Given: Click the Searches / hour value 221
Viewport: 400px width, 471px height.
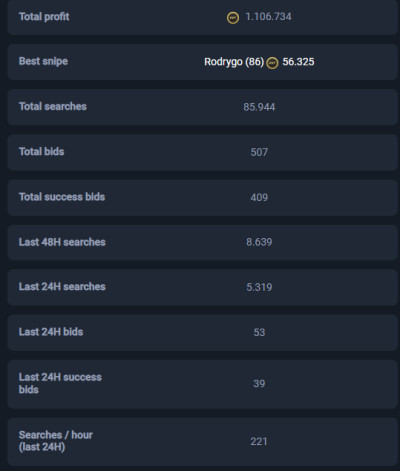Looking at the screenshot, I should (x=259, y=442).
